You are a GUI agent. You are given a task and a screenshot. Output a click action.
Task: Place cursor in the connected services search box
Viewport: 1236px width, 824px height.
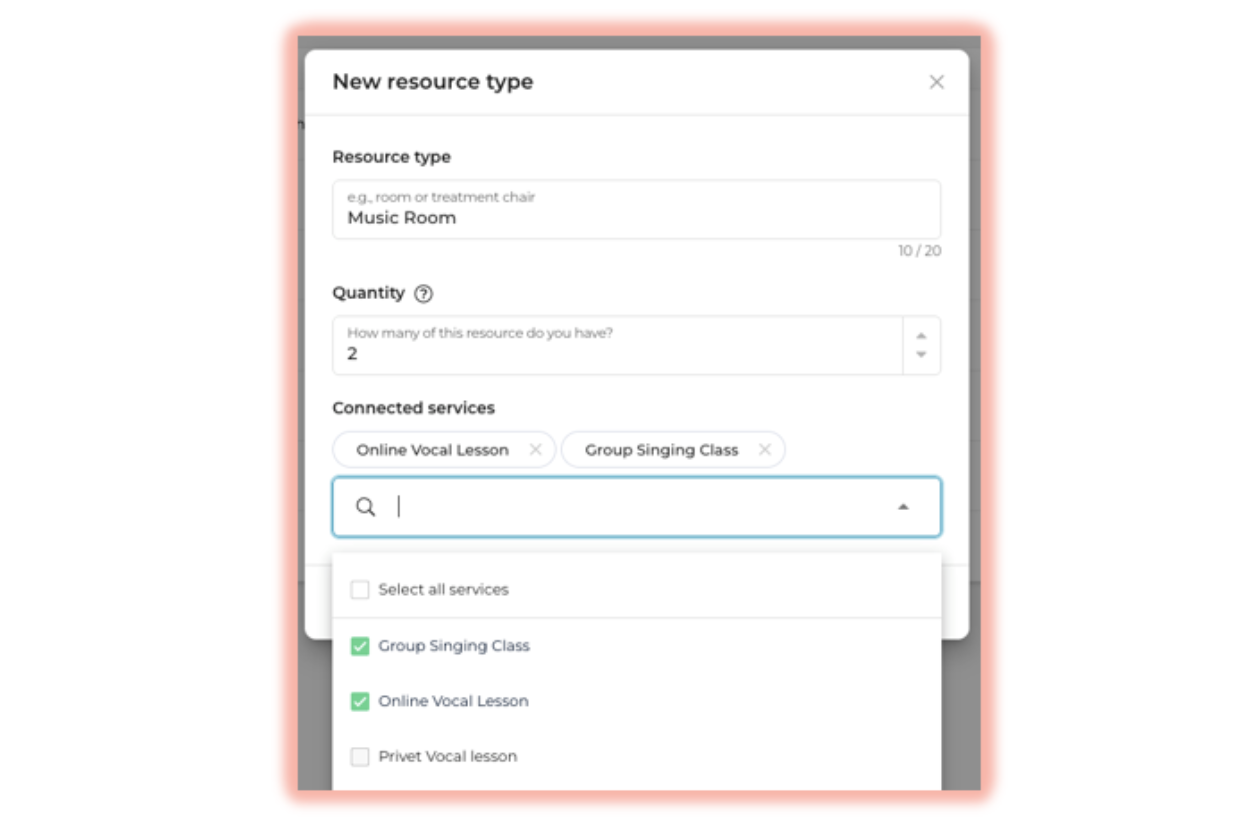click(640, 507)
